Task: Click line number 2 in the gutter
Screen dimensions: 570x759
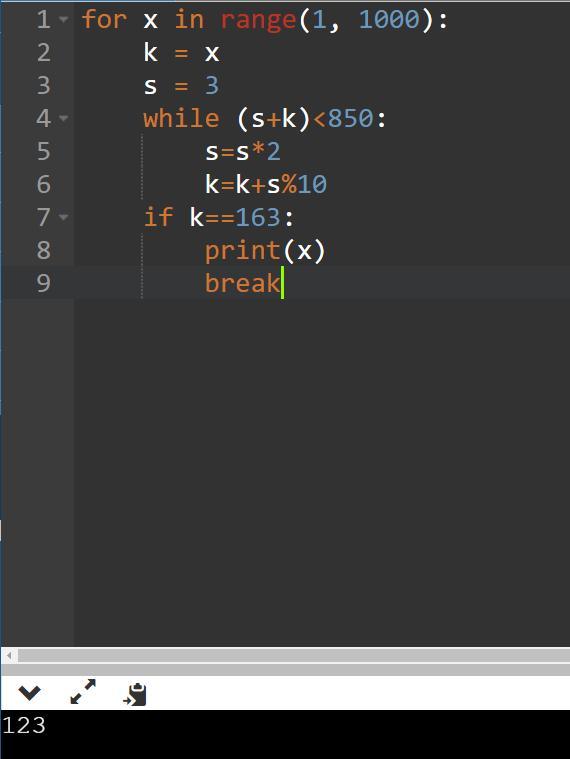Action: tap(44, 52)
